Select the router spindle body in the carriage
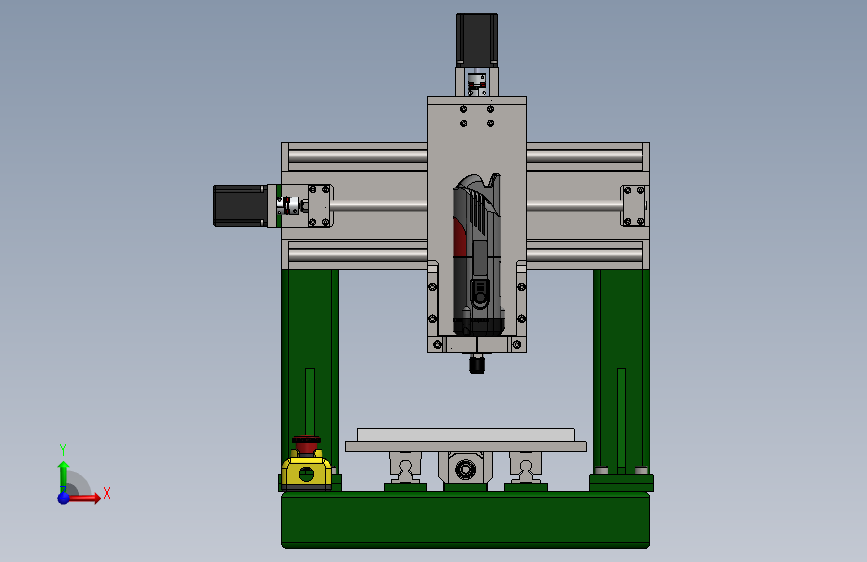Viewport: 867px width, 562px height. tap(478, 254)
